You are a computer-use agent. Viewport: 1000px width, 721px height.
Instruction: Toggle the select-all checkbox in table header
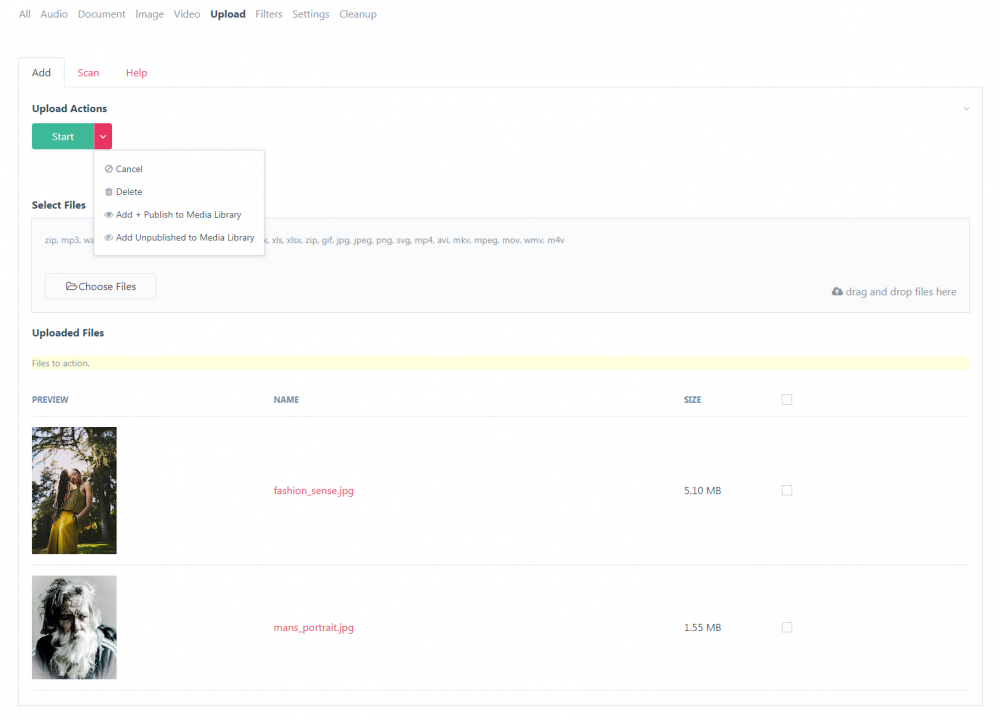tap(786, 399)
